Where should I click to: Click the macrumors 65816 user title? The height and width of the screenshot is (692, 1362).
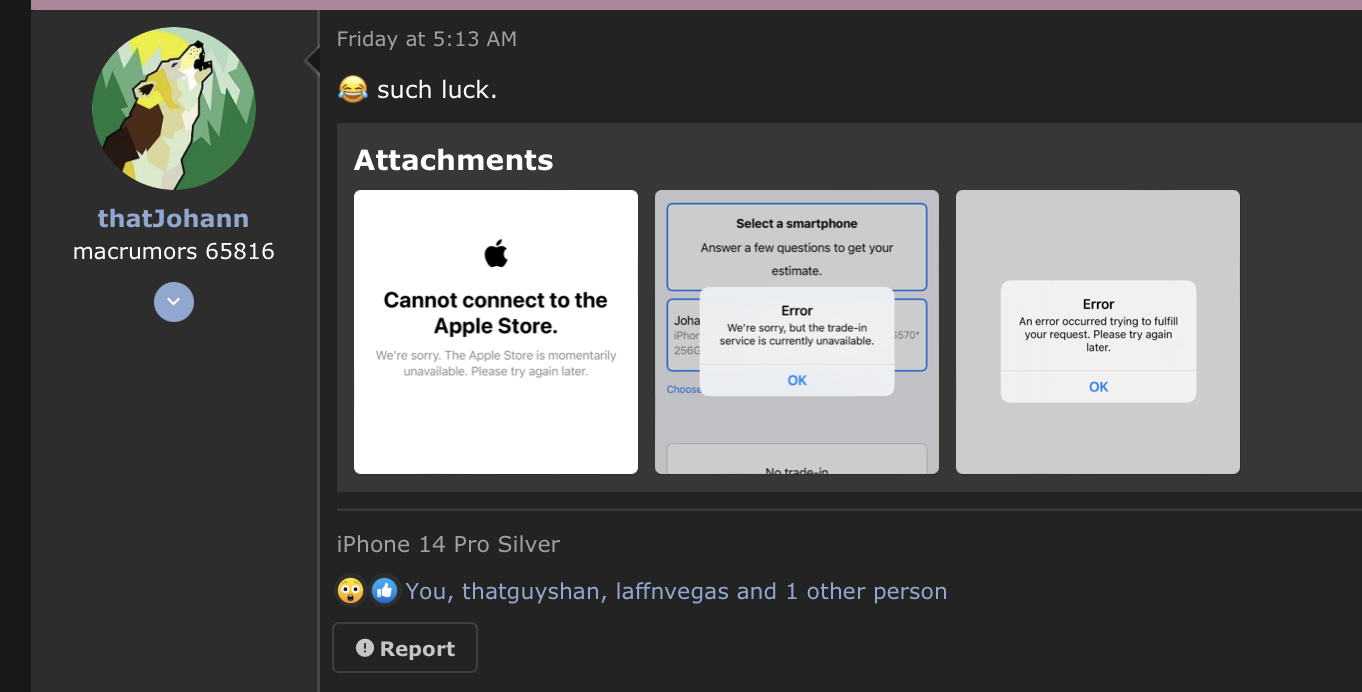point(174,252)
